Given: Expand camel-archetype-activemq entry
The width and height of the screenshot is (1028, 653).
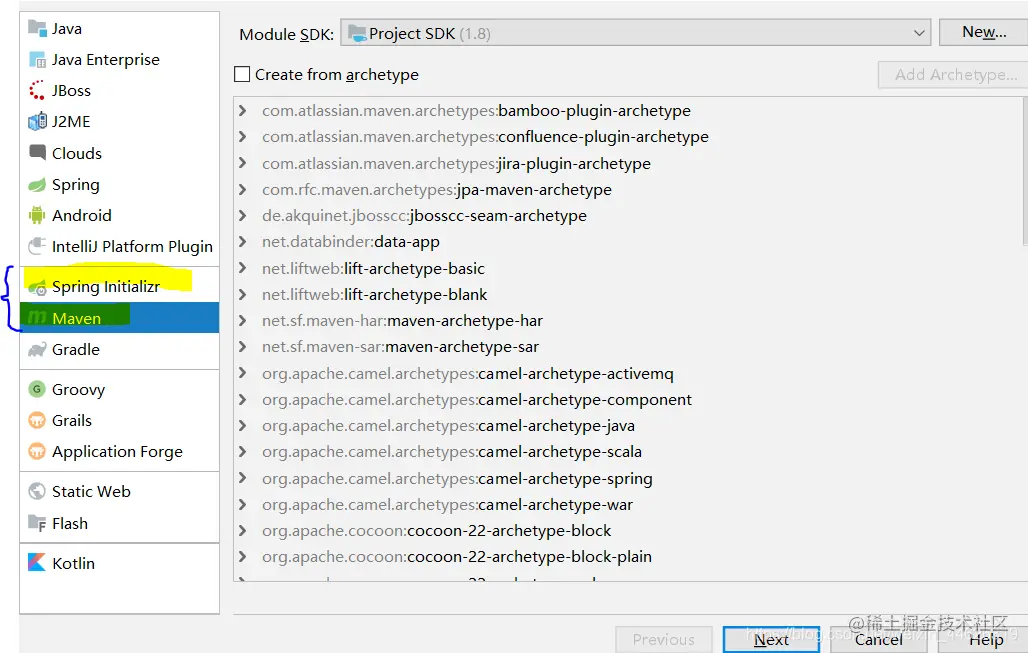Looking at the screenshot, I should 243,373.
